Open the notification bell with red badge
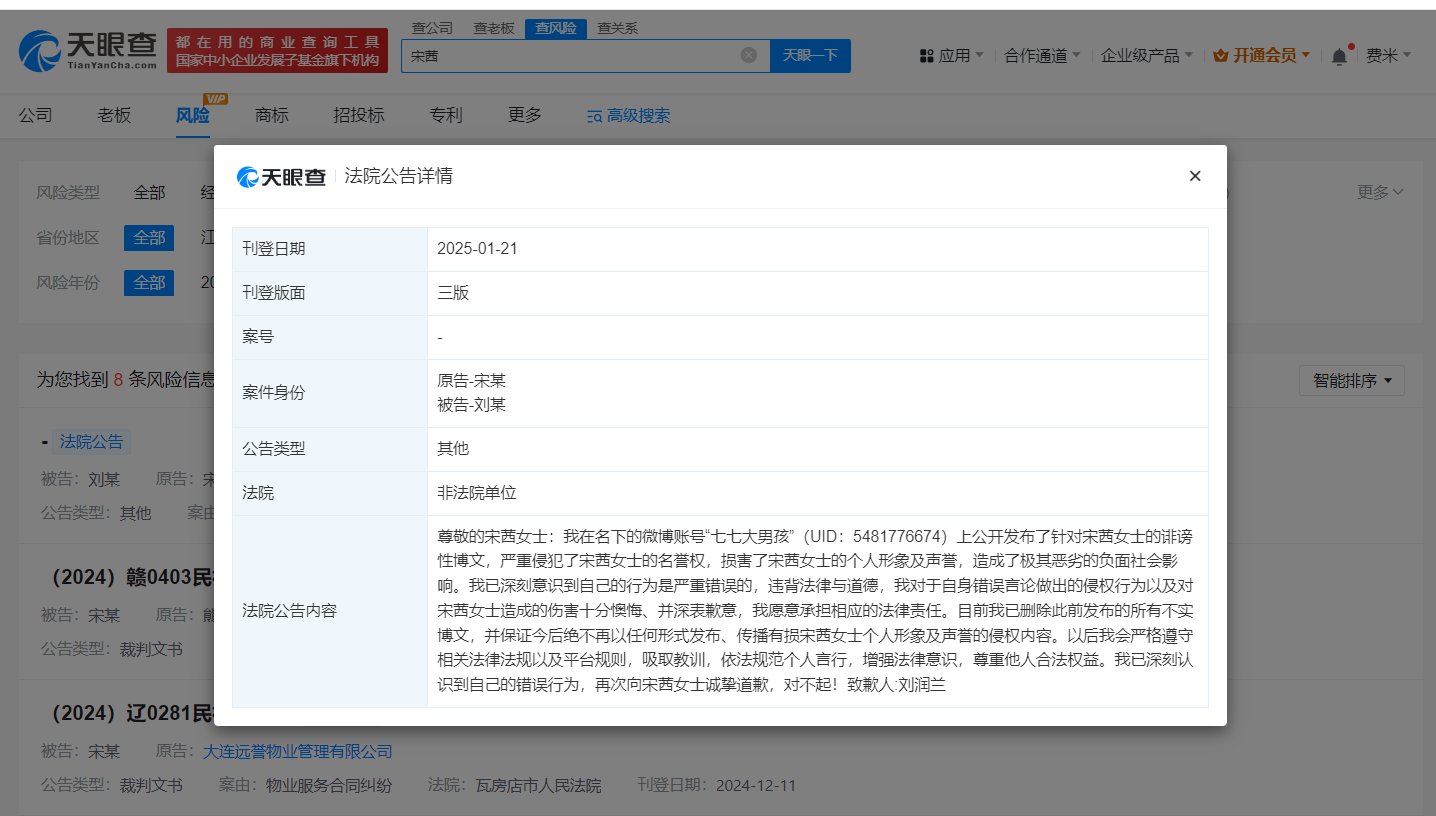The image size is (1436, 816). 1339,56
